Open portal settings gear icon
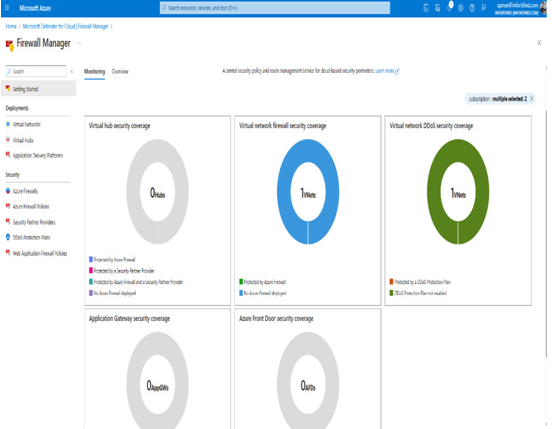The height and width of the screenshot is (429, 552). tap(460, 8)
